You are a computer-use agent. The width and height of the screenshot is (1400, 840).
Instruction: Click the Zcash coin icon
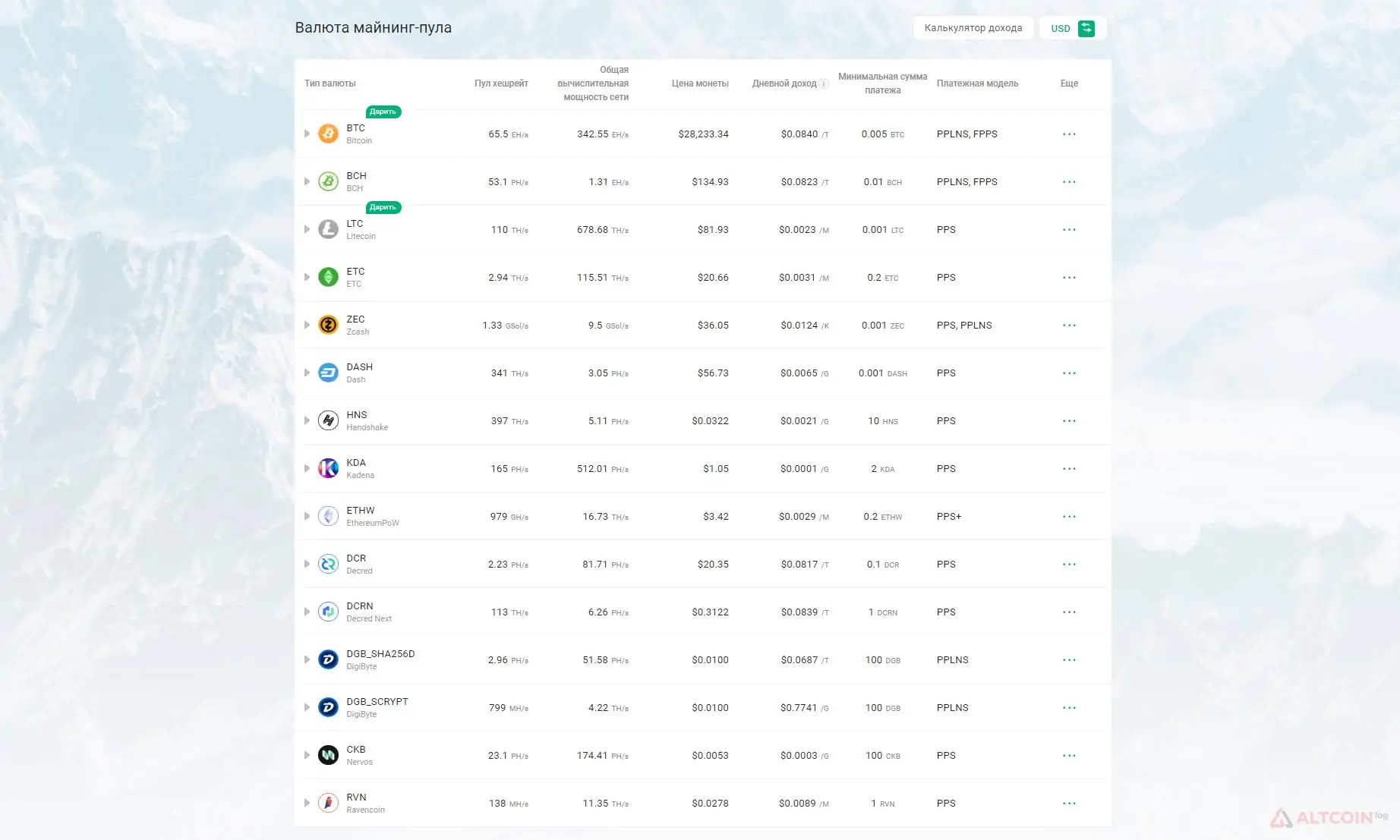click(x=328, y=325)
